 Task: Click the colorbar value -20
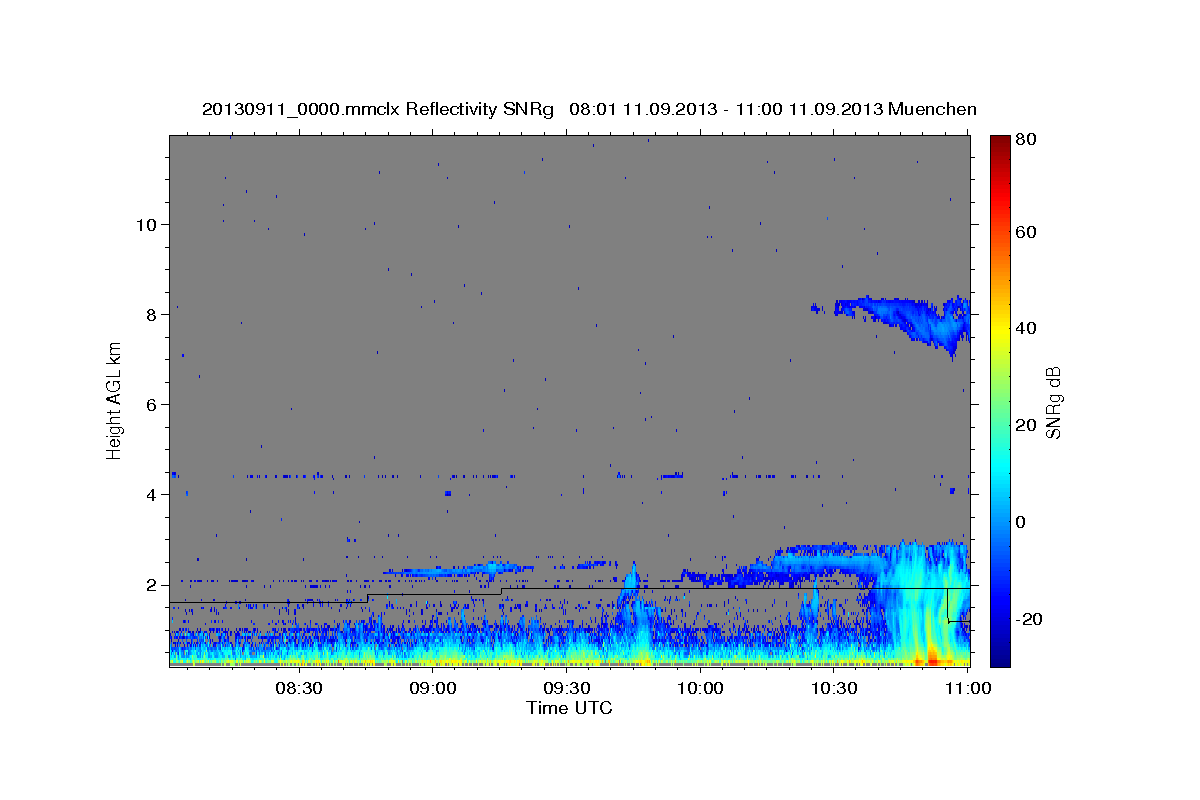coord(1031,619)
